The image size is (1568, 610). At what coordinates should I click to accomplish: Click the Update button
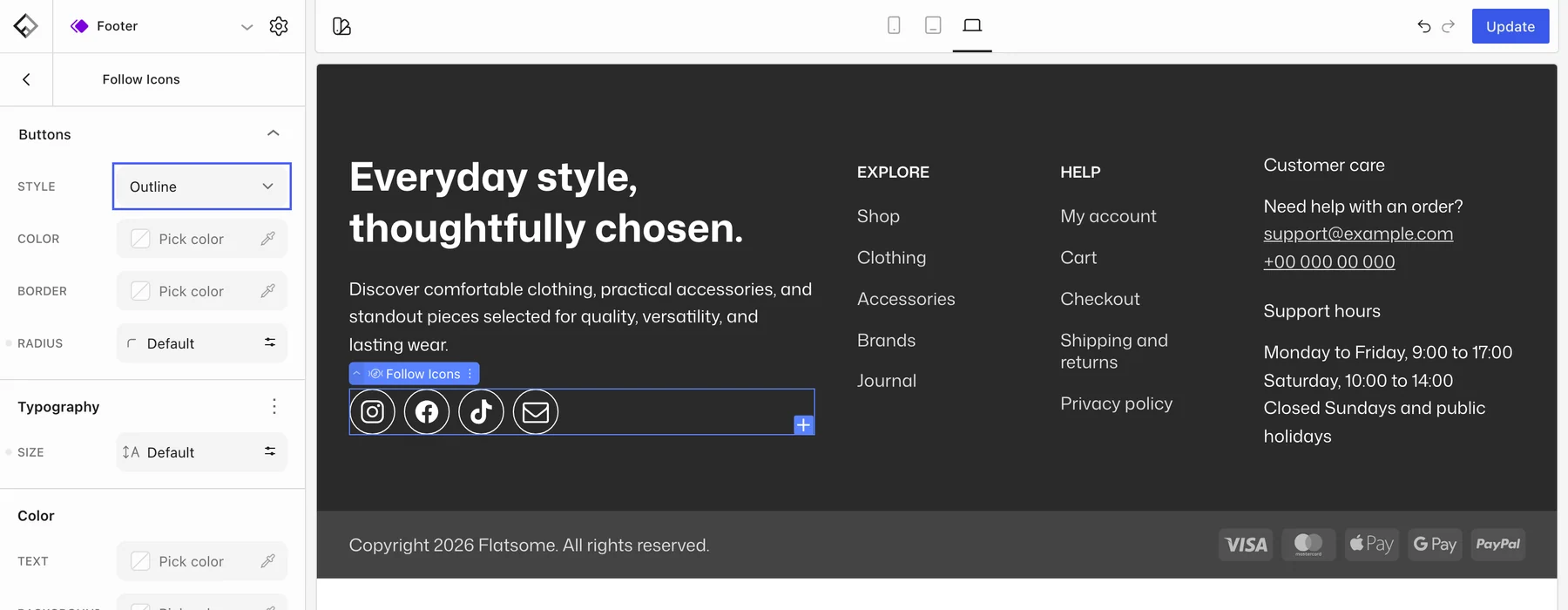[x=1511, y=26]
